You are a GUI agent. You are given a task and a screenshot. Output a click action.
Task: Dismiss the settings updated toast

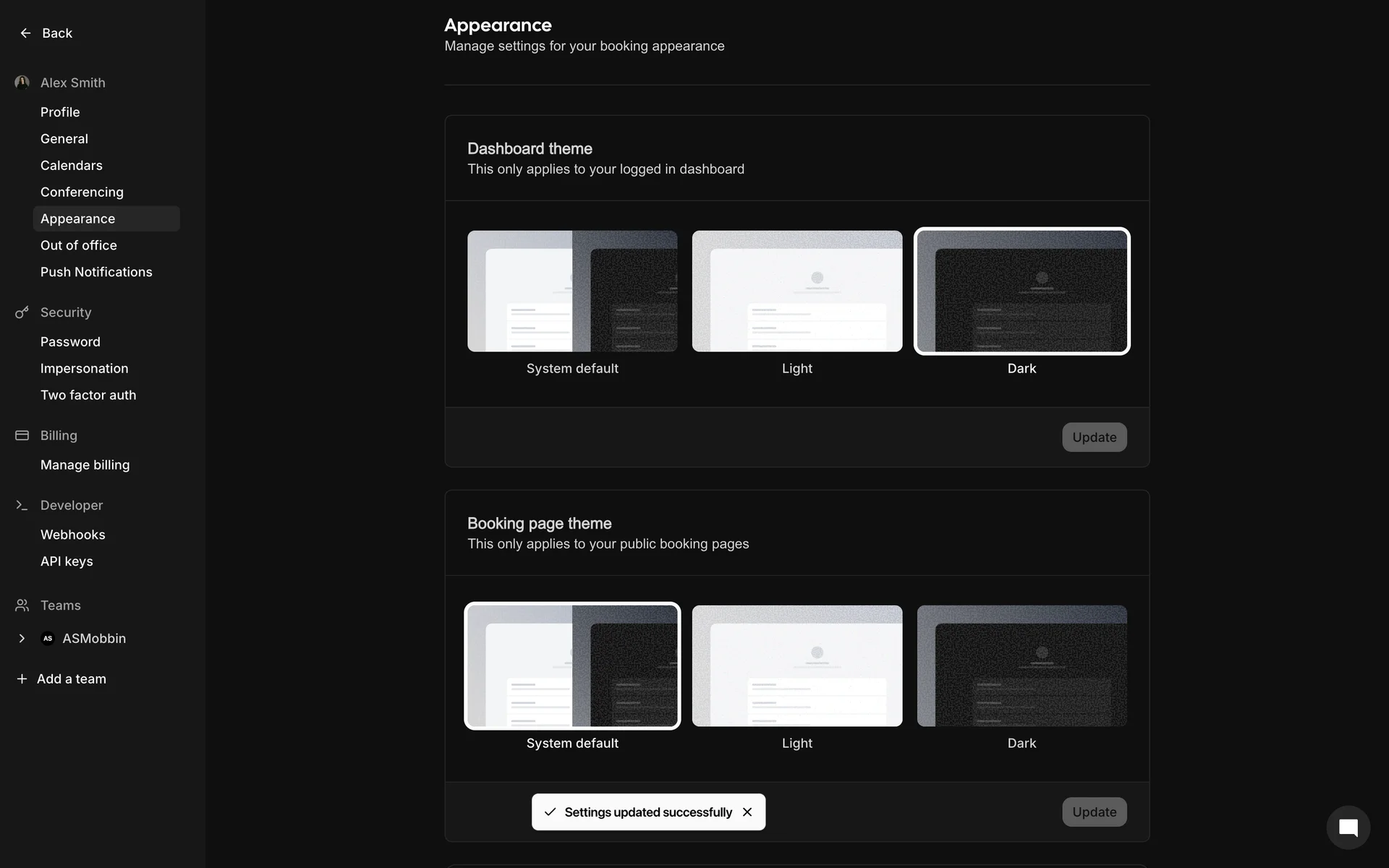[x=747, y=812]
